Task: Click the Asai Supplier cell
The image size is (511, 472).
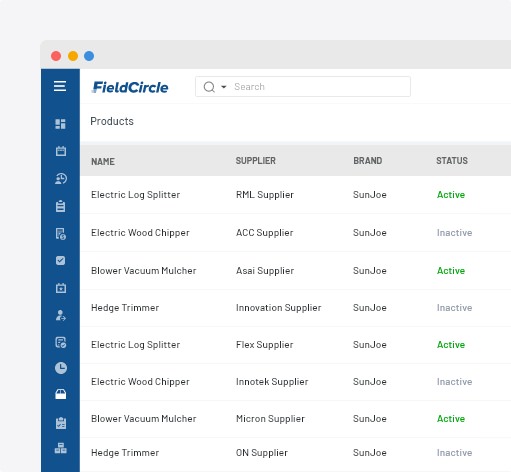Action: tap(265, 271)
